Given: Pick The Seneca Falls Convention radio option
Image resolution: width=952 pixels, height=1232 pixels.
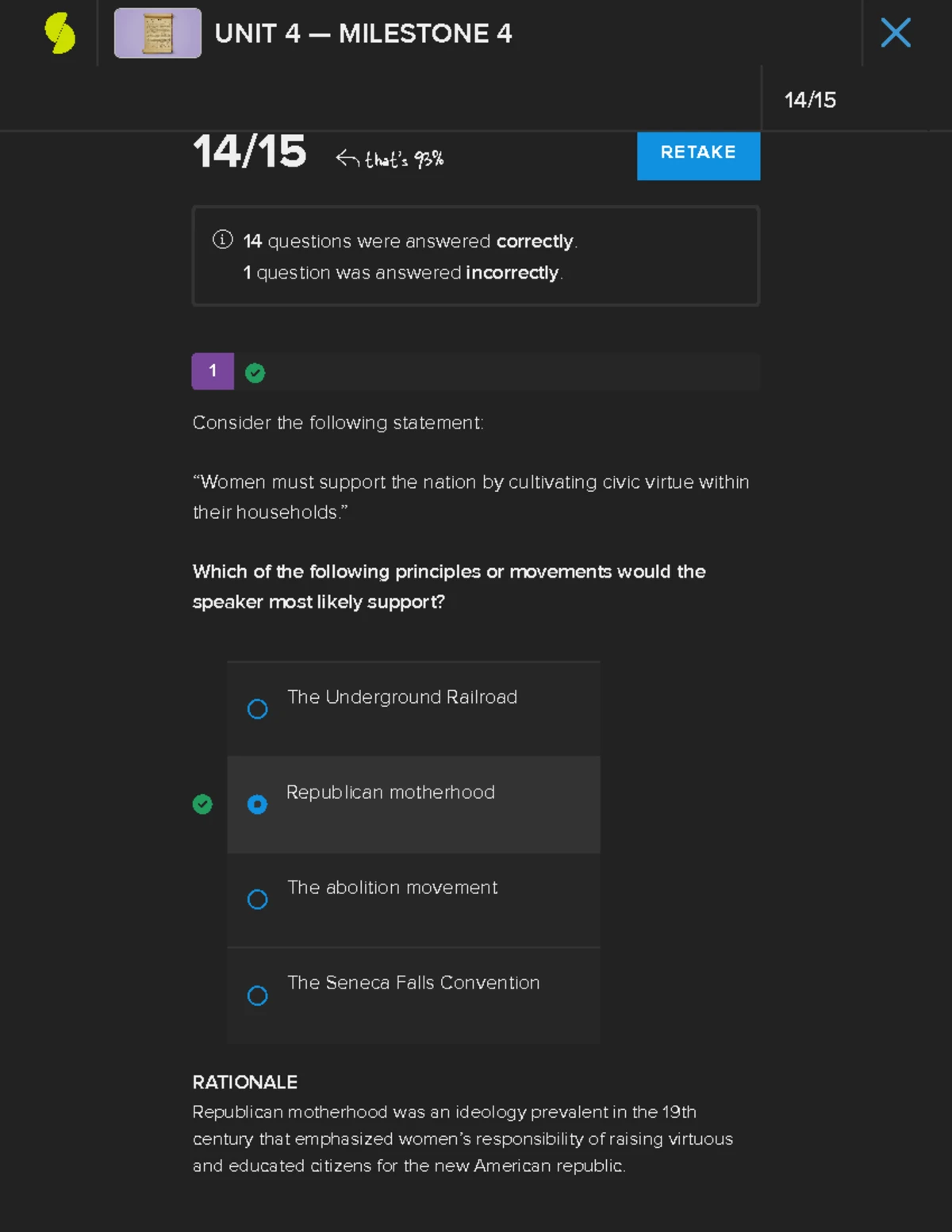Looking at the screenshot, I should [x=257, y=996].
